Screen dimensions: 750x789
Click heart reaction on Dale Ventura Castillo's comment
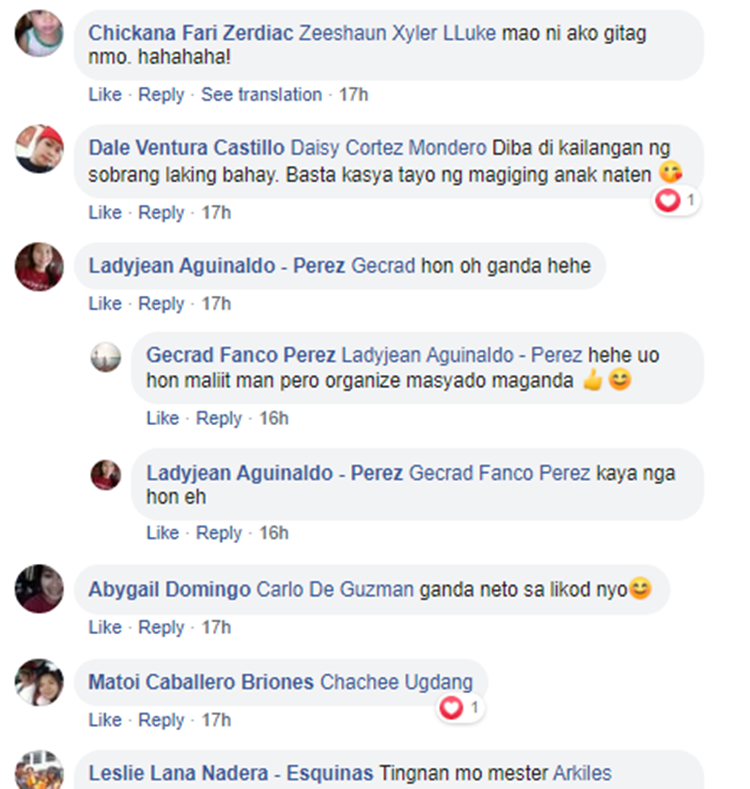click(676, 201)
